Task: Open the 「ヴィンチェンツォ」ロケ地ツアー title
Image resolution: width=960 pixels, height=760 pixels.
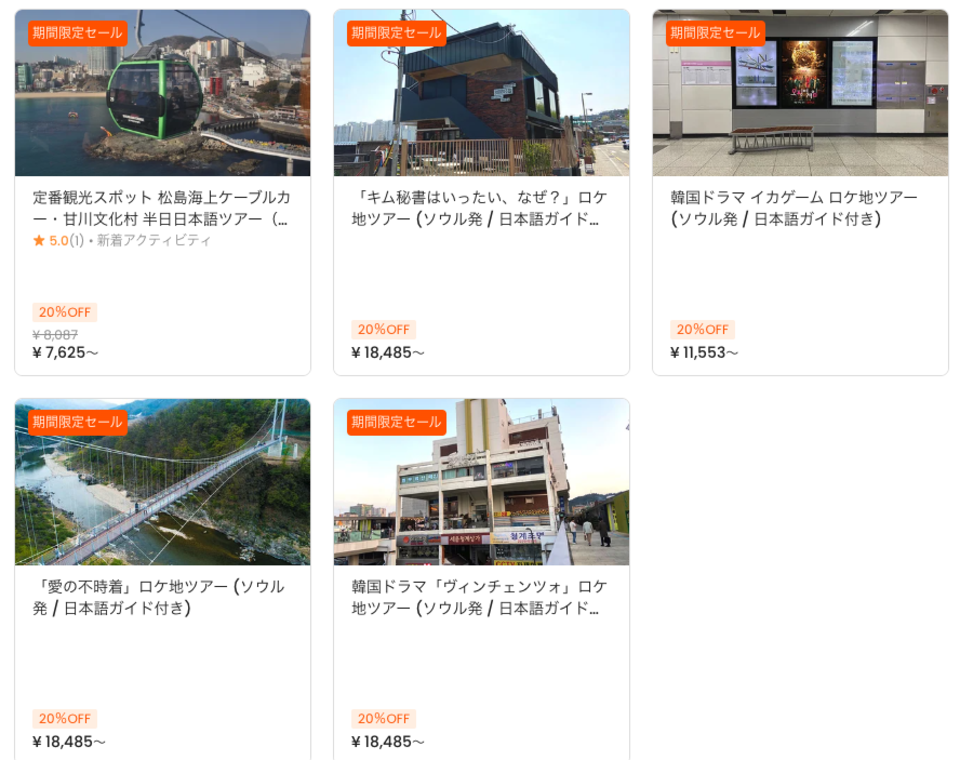Action: [x=480, y=597]
